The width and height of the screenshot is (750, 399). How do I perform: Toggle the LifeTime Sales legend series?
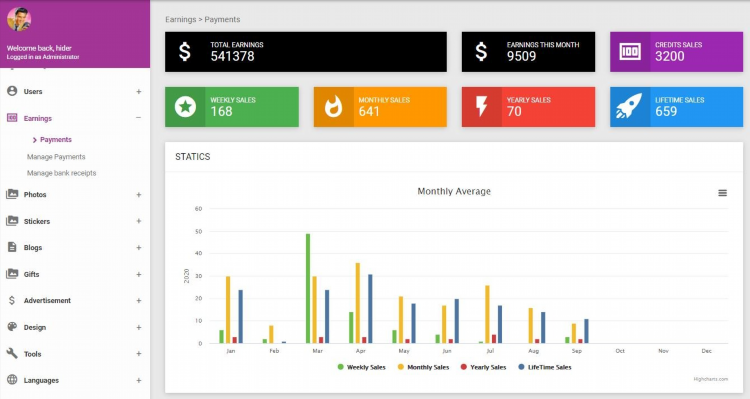point(545,367)
